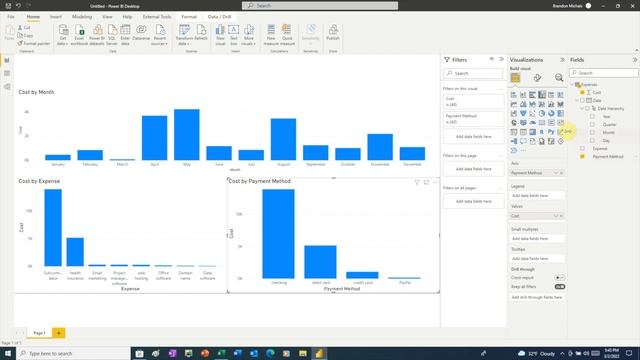Open the More visuals dropdown

[248, 35]
